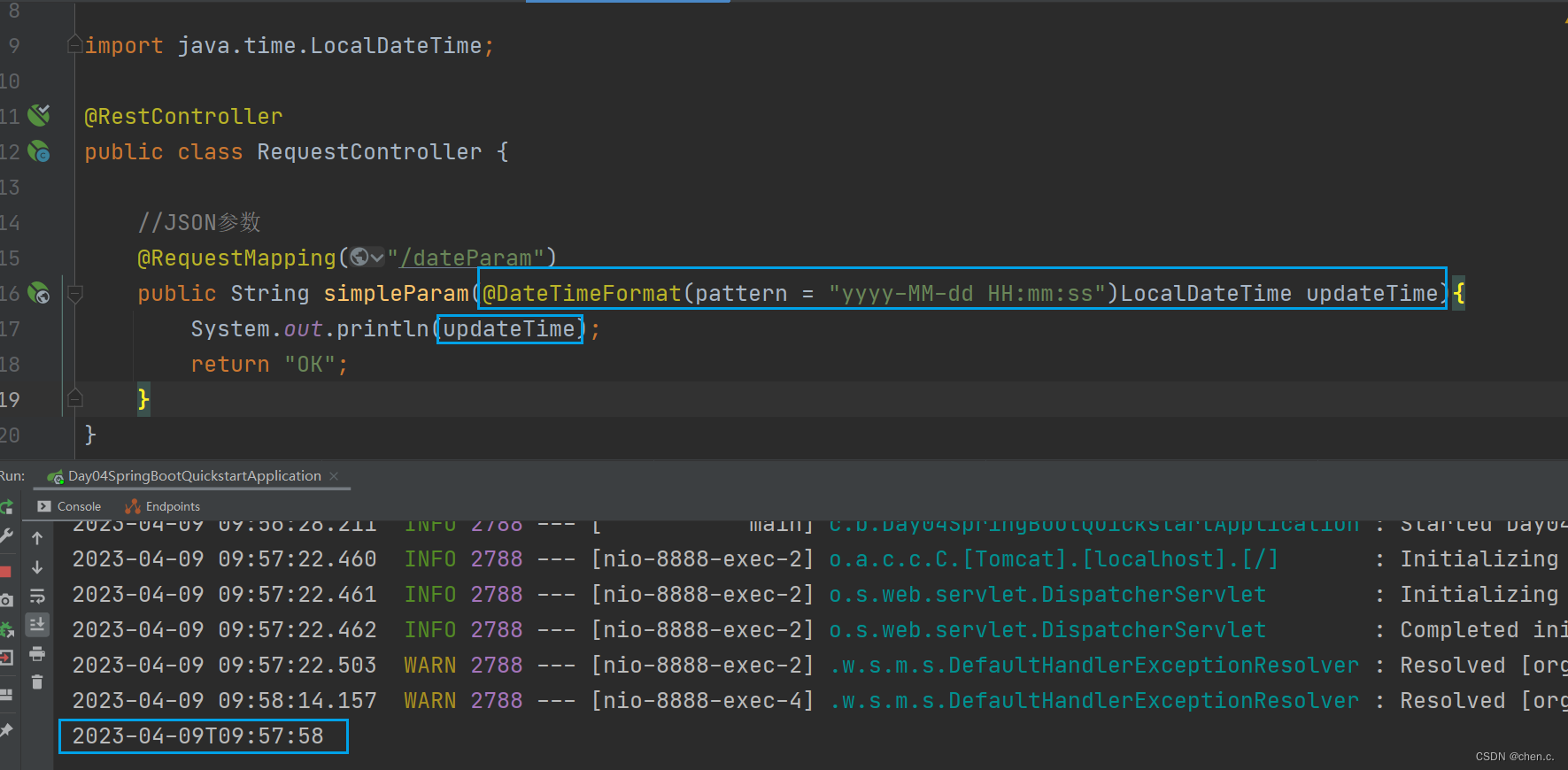
Task: Click the //JSON comment line
Action: coord(199,223)
